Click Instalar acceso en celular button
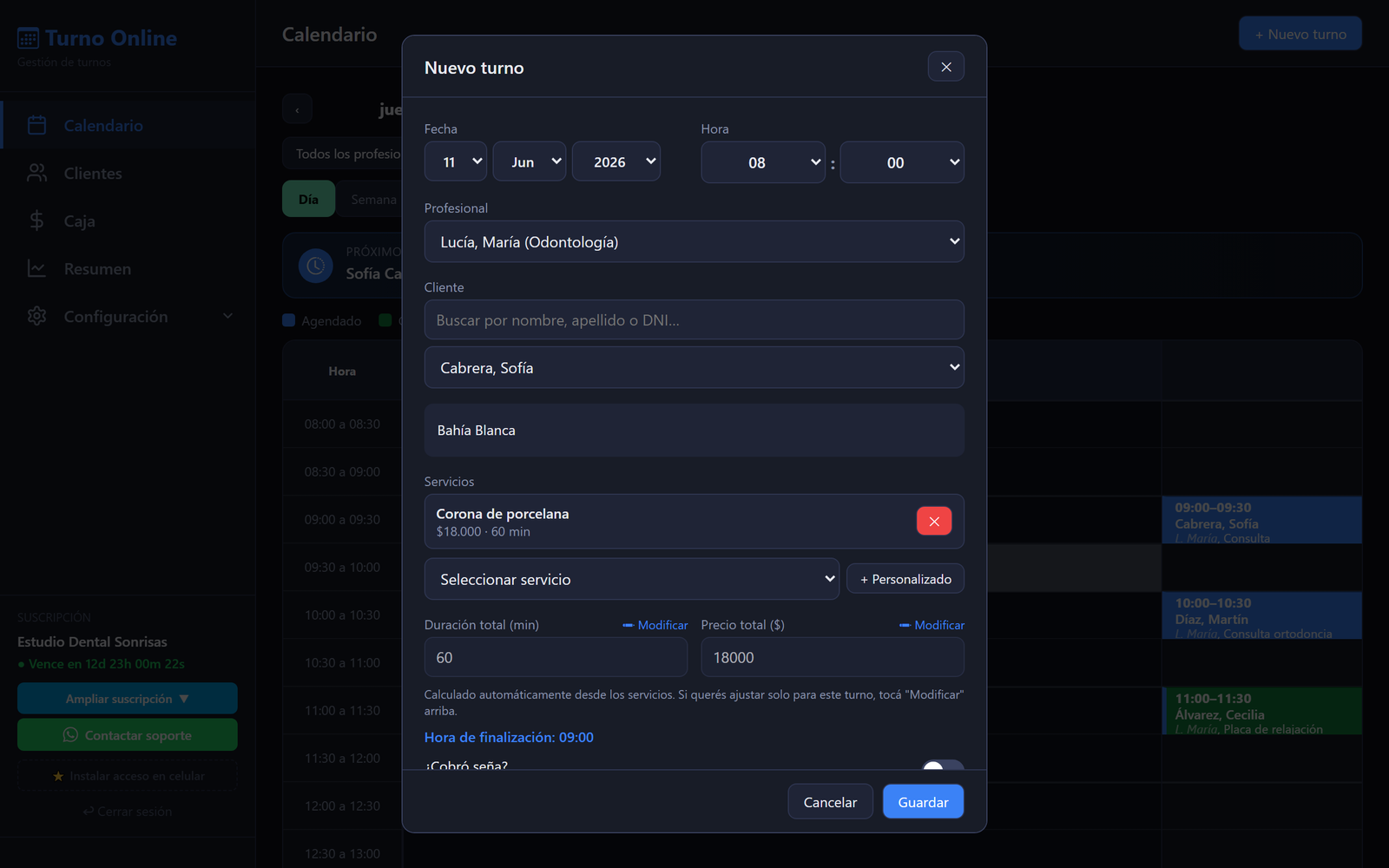 [128, 776]
